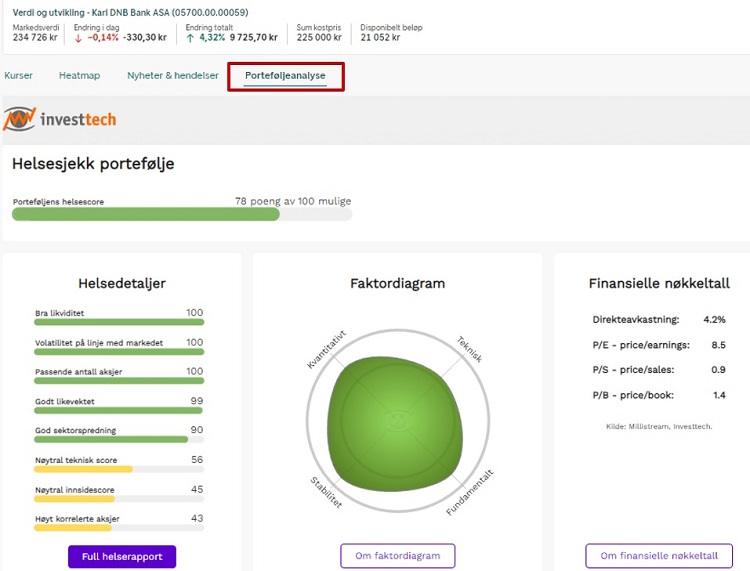Click Disponibelt beløp value 21 052 kr
This screenshot has width=750, height=571.
[x=380, y=37]
